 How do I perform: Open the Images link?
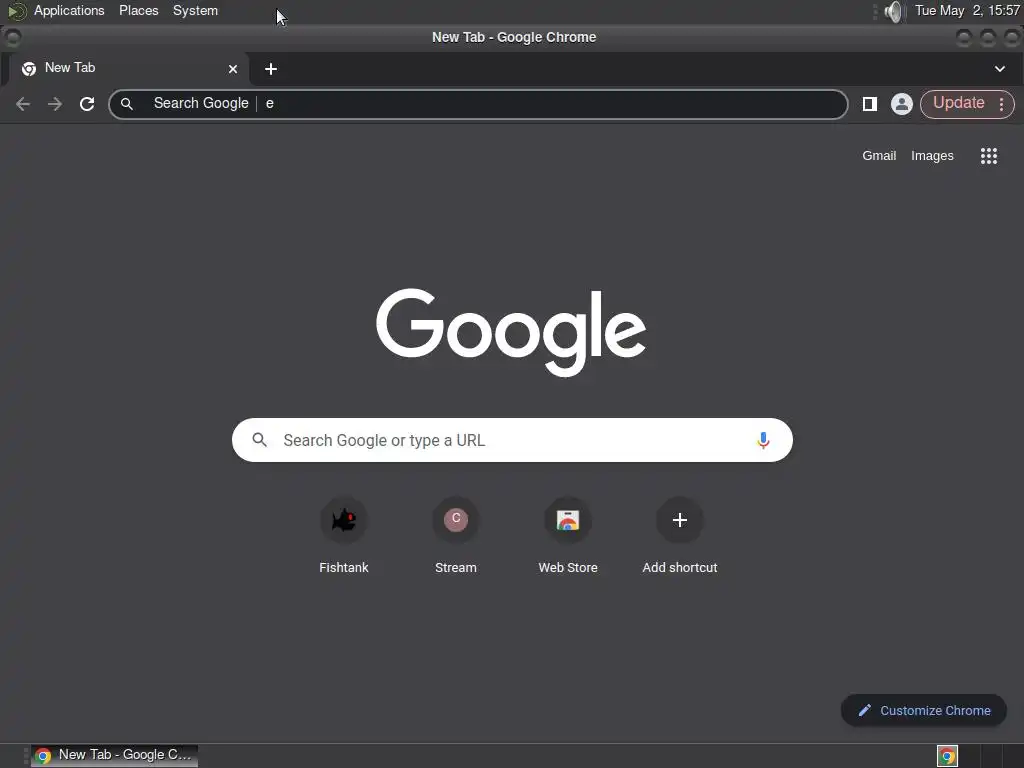[932, 155]
